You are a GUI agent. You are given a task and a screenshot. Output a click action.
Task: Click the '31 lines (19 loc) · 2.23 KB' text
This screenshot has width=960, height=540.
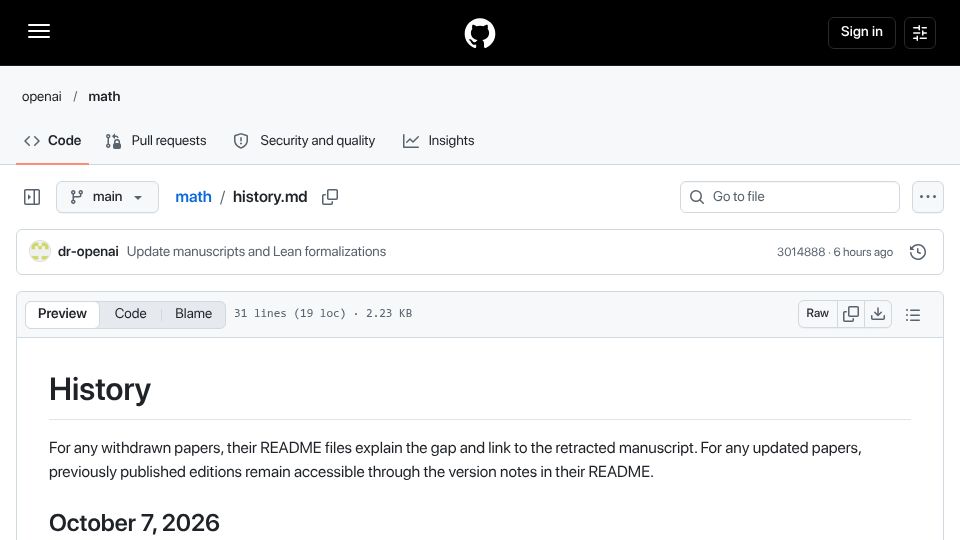pos(323,313)
